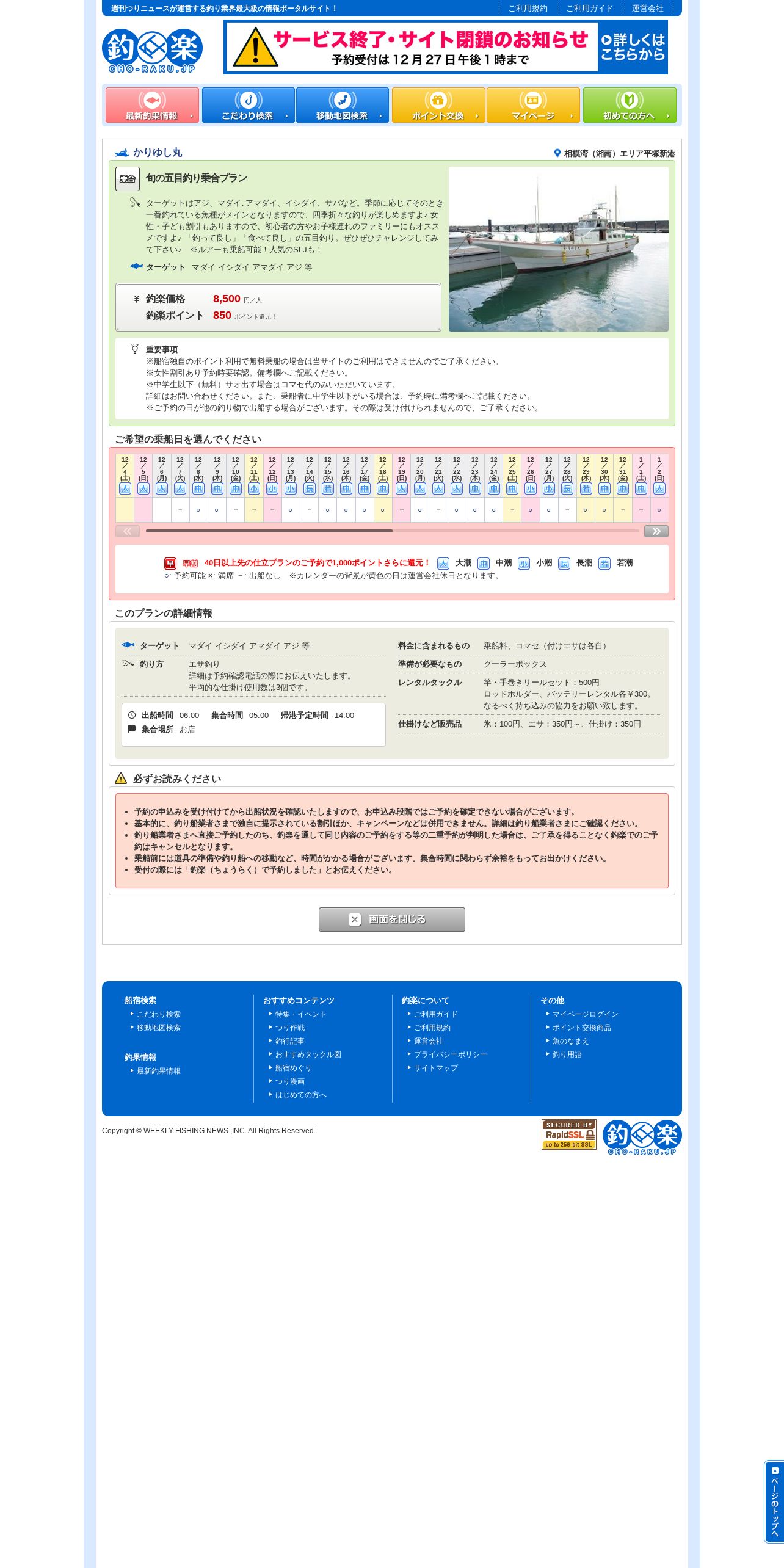Click the map pin icon beside 相模湾
784x1568 pixels.
click(557, 153)
